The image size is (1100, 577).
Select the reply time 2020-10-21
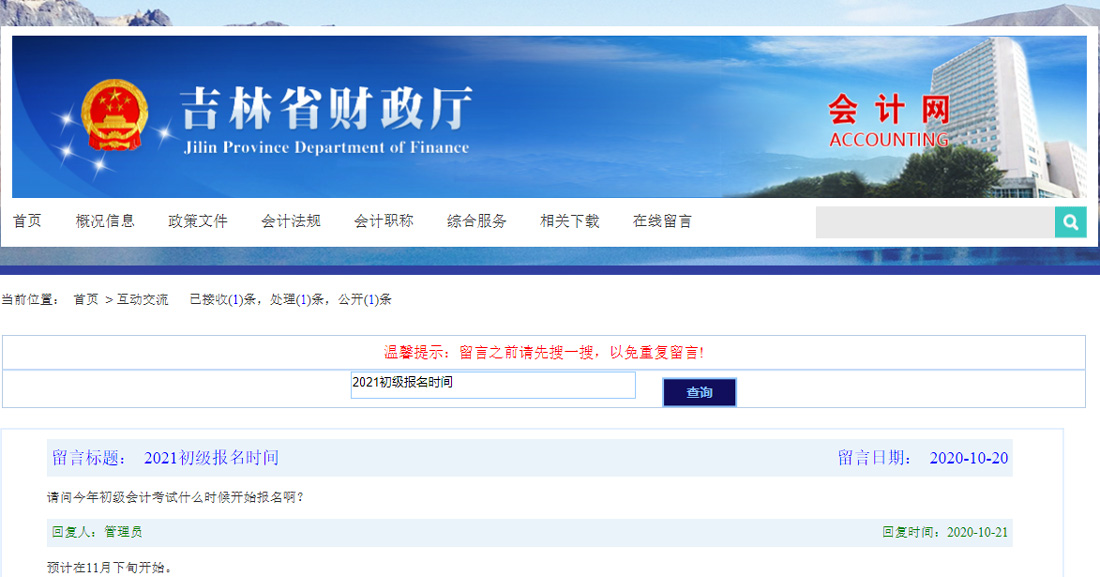click(x=977, y=533)
